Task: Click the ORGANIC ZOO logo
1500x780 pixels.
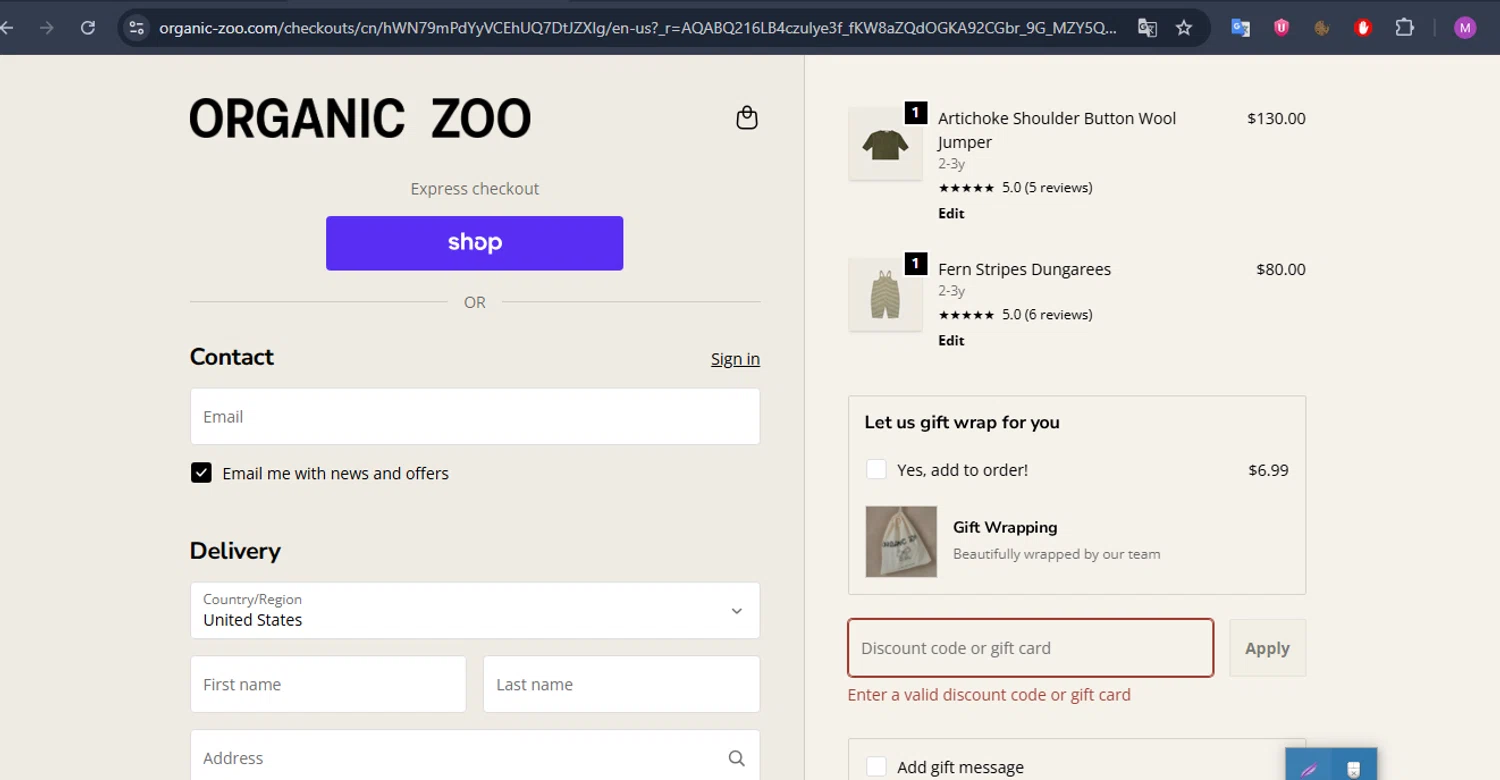Action: coord(360,119)
